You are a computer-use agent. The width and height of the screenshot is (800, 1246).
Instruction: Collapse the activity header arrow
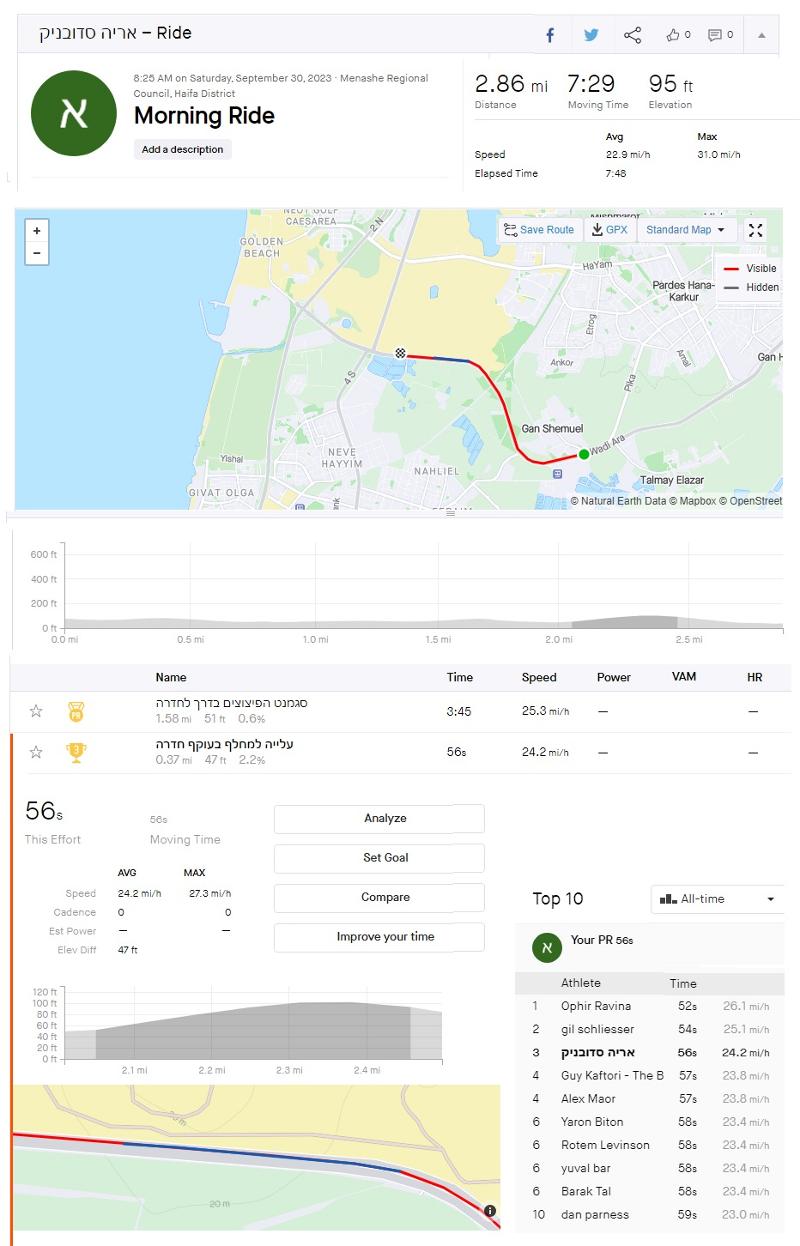pos(761,35)
